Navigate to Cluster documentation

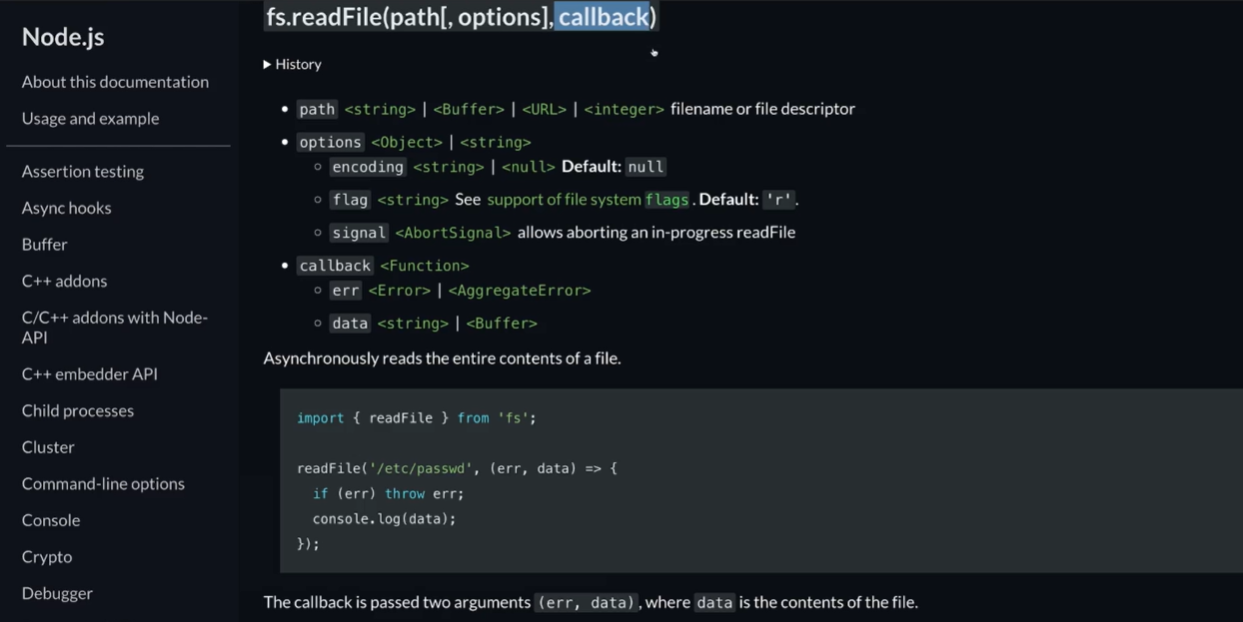(x=48, y=447)
